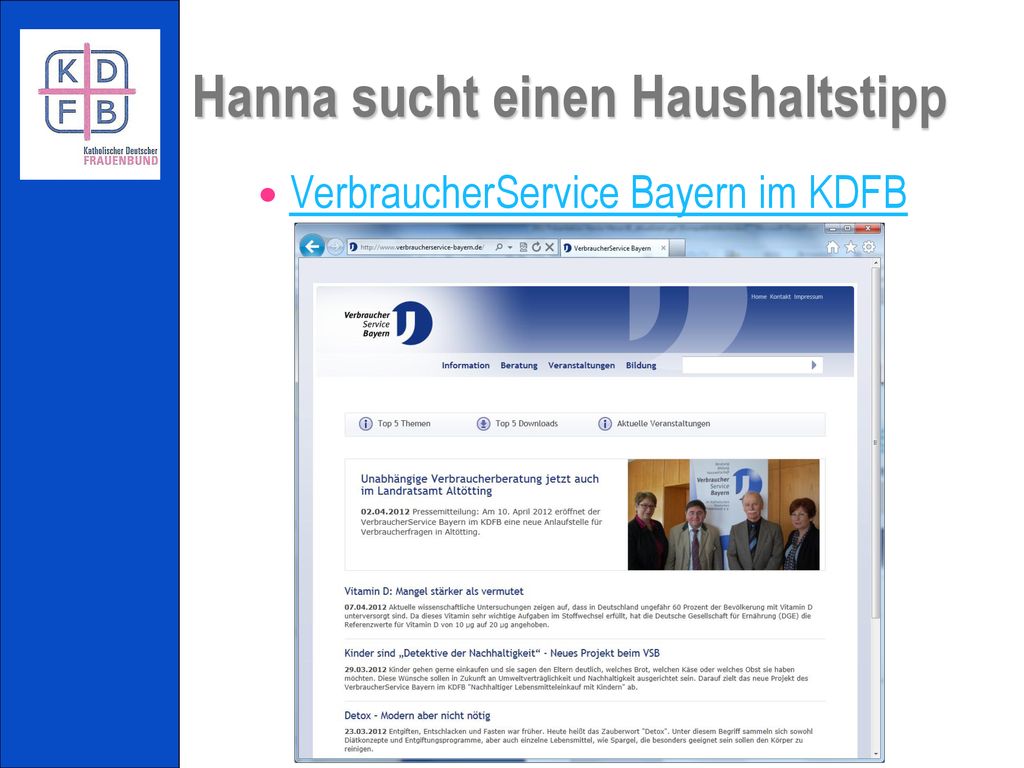Open Aktuelle Veranstaltungen
The height and width of the screenshot is (768, 1024).
tap(663, 424)
